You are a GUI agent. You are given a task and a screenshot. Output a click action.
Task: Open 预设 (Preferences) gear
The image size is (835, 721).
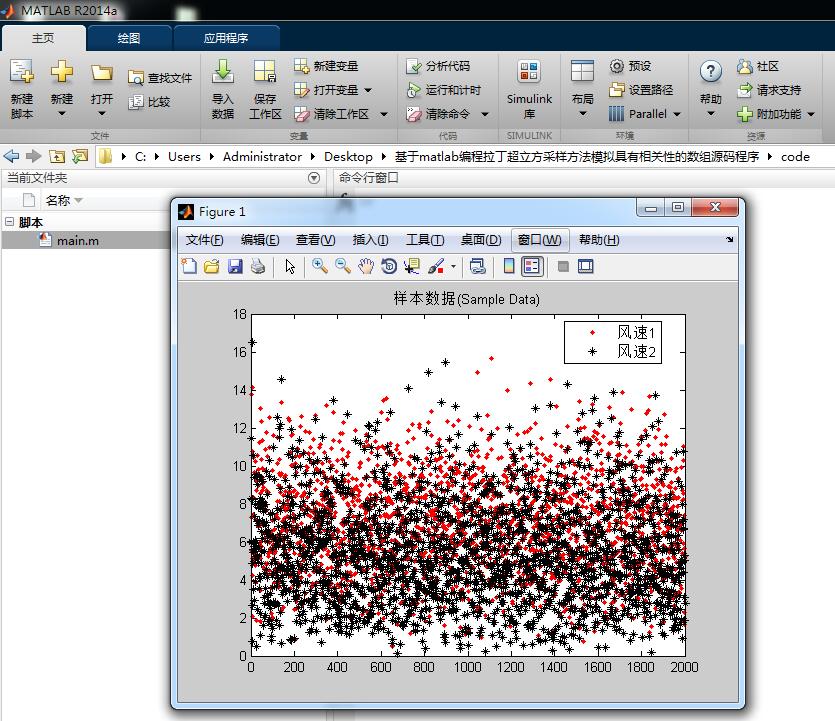(x=631, y=66)
